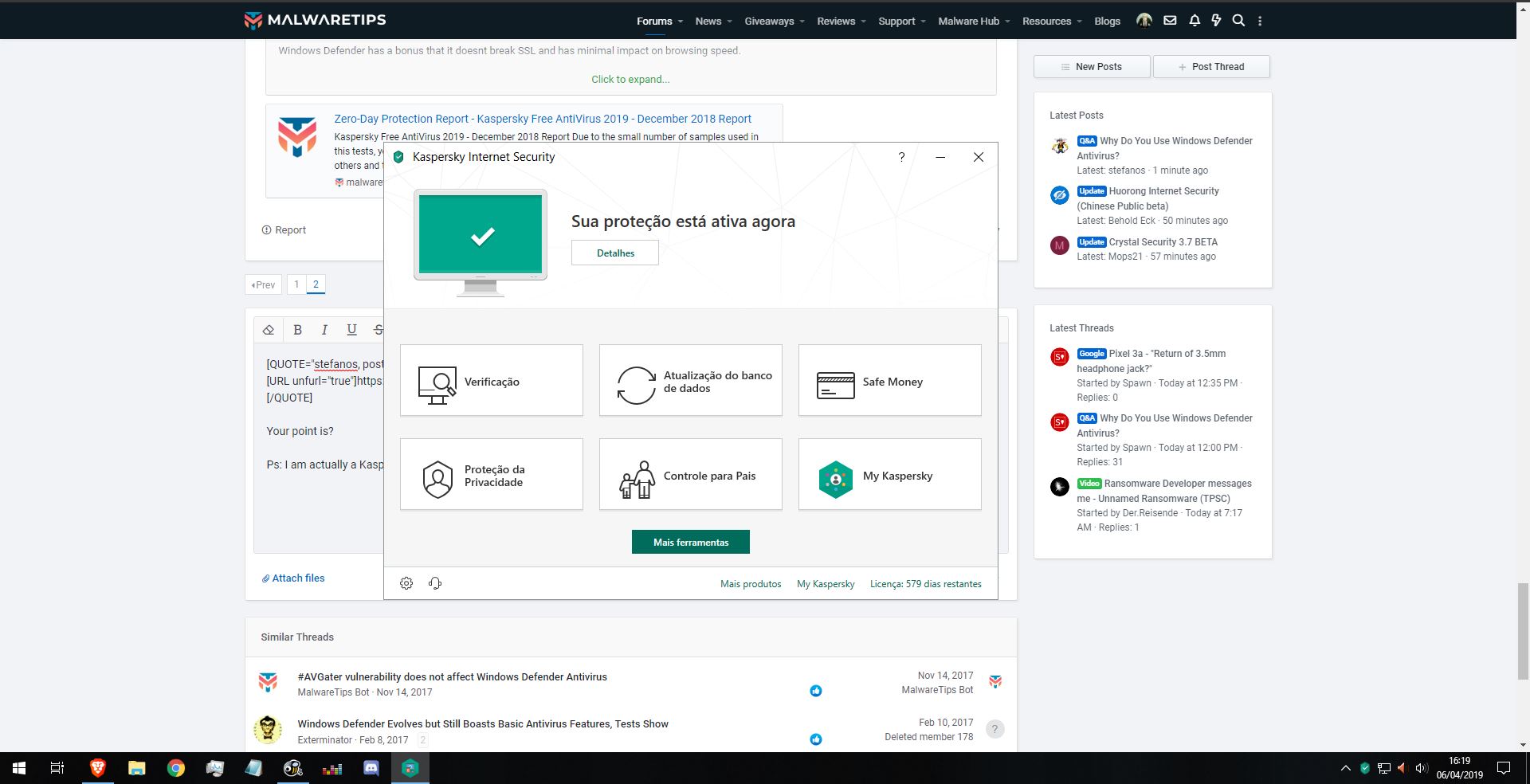This screenshot has width=1530, height=784.
Task: Open the Mais produtos link
Action: point(751,584)
